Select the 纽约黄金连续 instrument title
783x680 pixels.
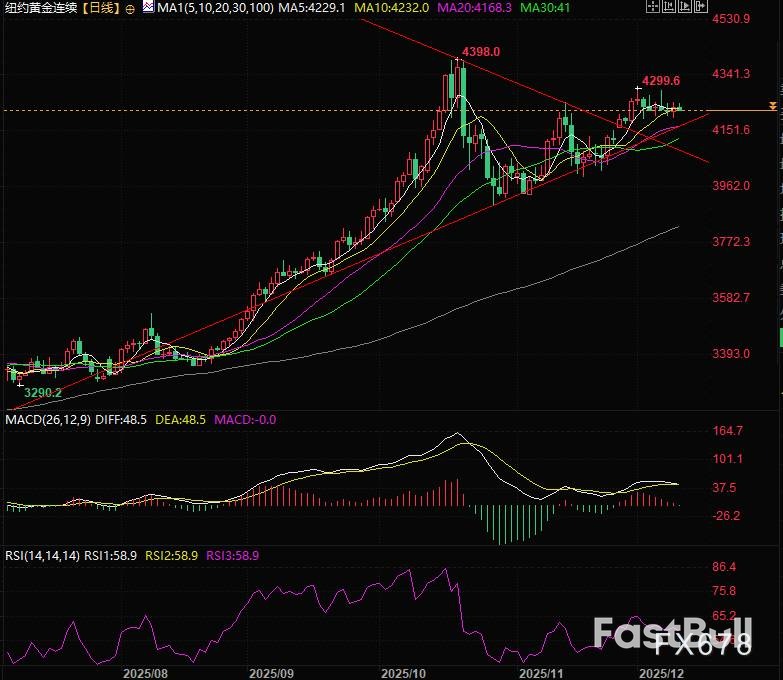click(40, 8)
